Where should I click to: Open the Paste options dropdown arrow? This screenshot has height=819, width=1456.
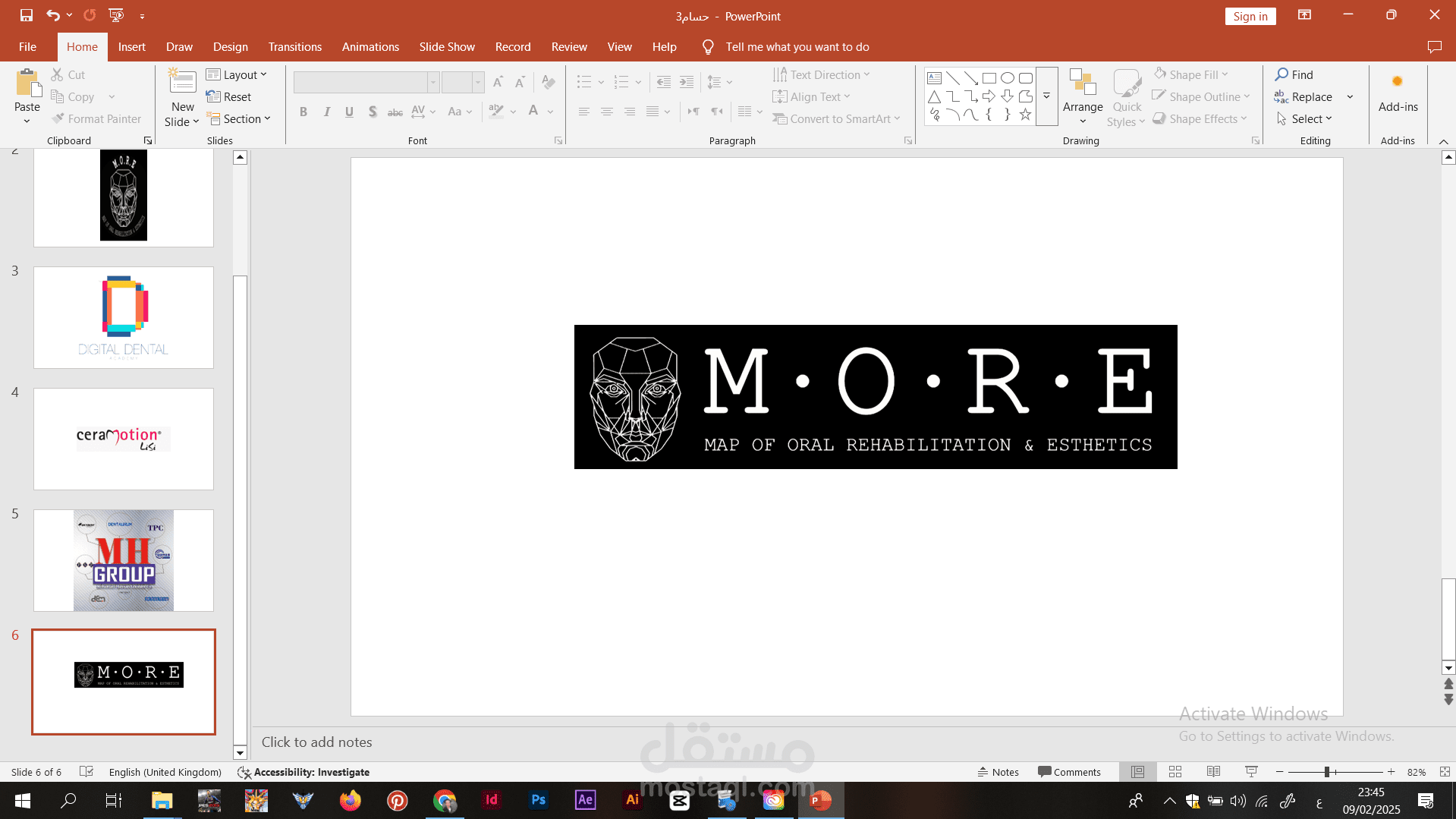27,121
